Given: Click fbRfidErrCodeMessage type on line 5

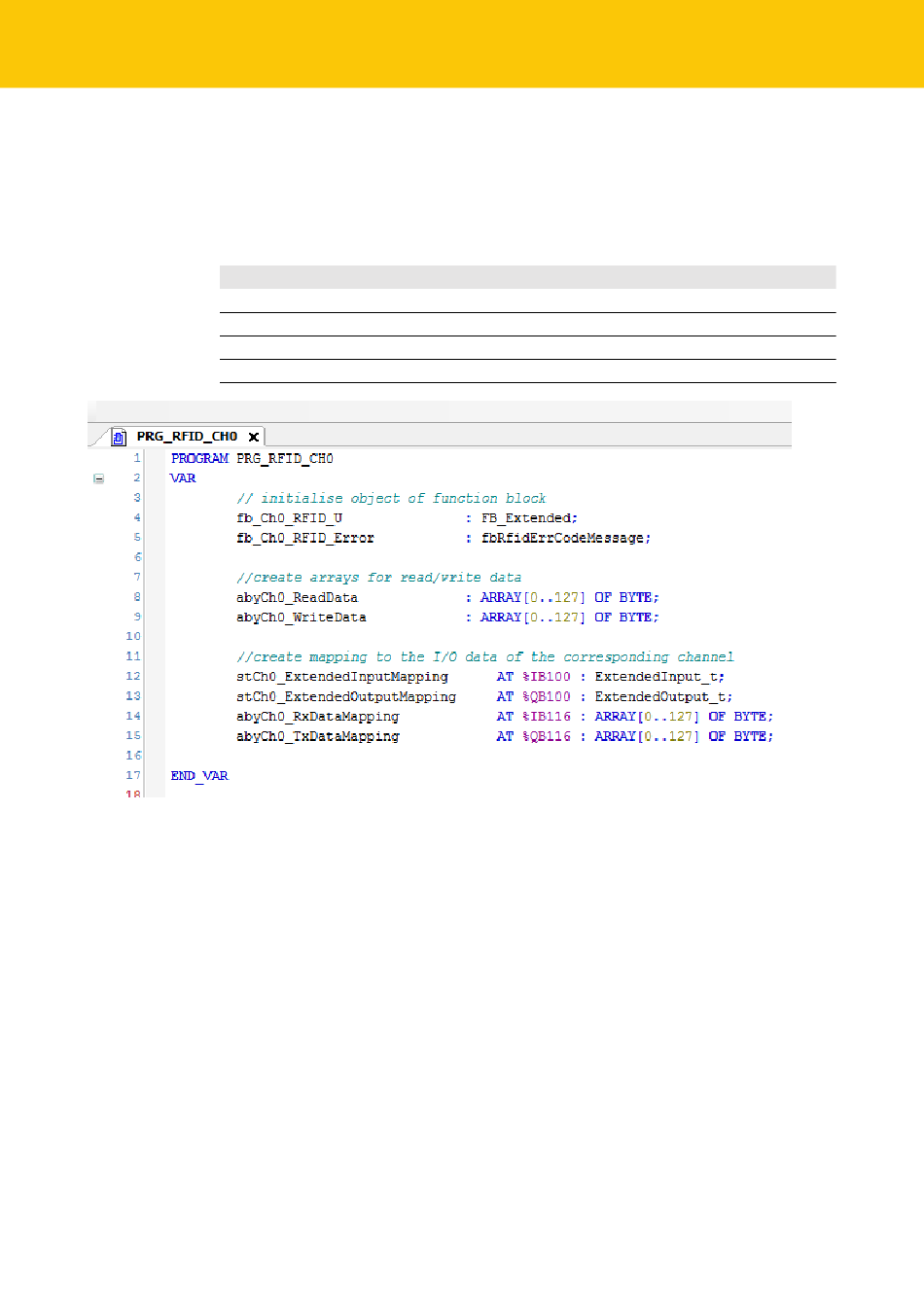Looking at the screenshot, I should click(565, 538).
